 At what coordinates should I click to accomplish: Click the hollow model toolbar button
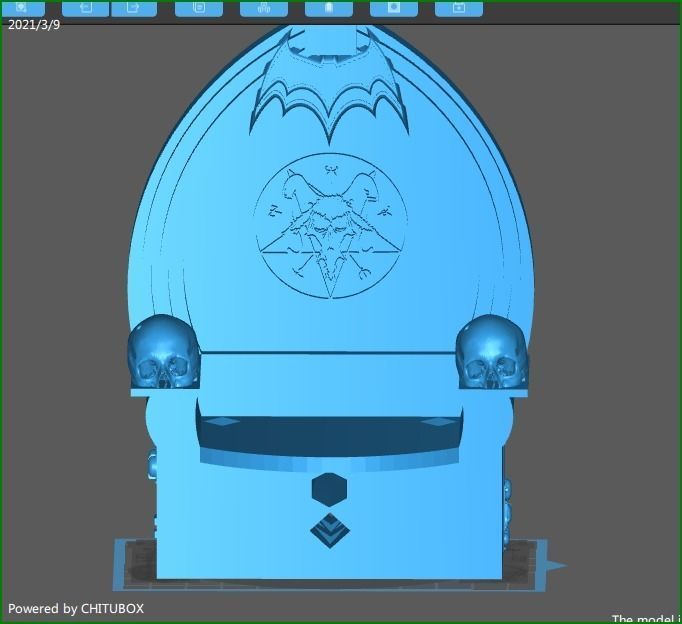pyautogui.click(x=329, y=8)
